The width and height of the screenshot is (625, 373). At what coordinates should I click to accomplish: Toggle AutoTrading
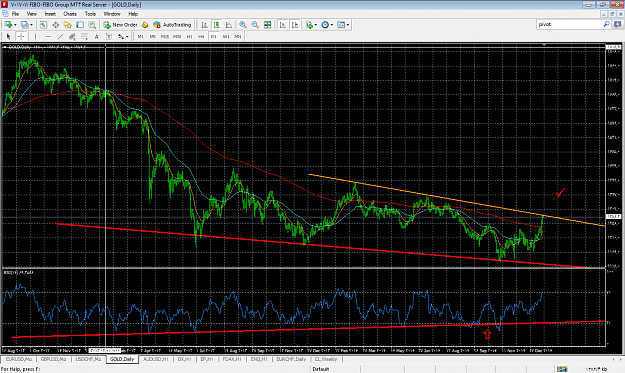173,25
